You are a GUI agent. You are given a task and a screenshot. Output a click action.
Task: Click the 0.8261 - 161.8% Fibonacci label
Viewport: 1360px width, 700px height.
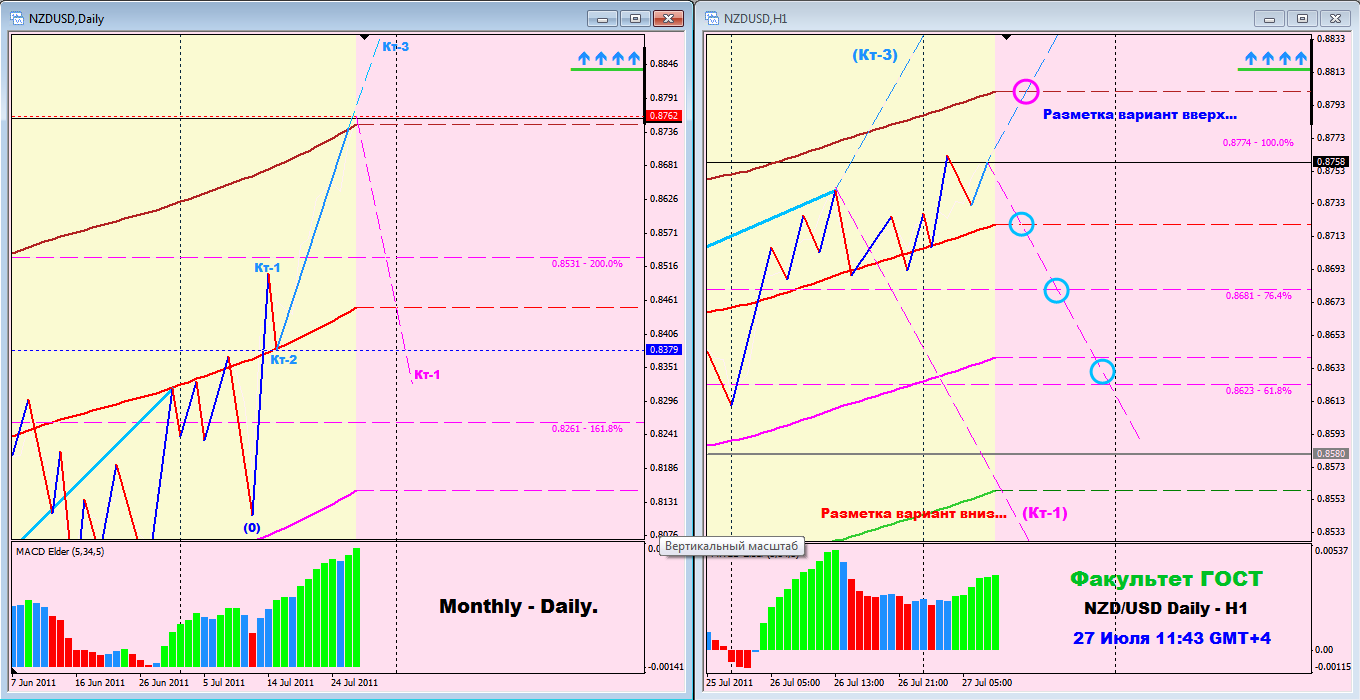tap(587, 429)
